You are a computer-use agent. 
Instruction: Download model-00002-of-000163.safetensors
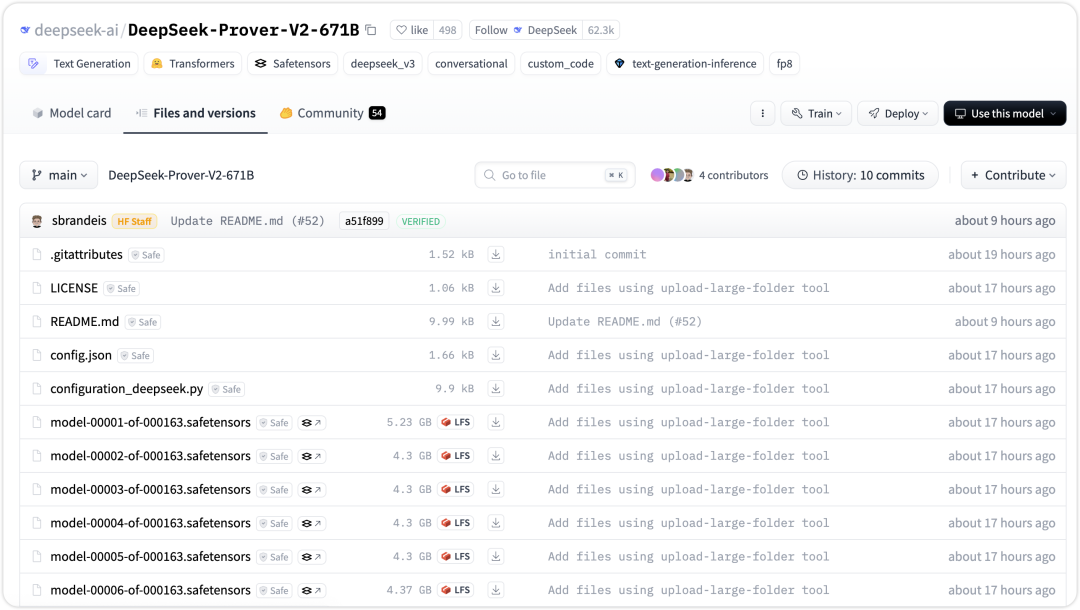(x=495, y=456)
